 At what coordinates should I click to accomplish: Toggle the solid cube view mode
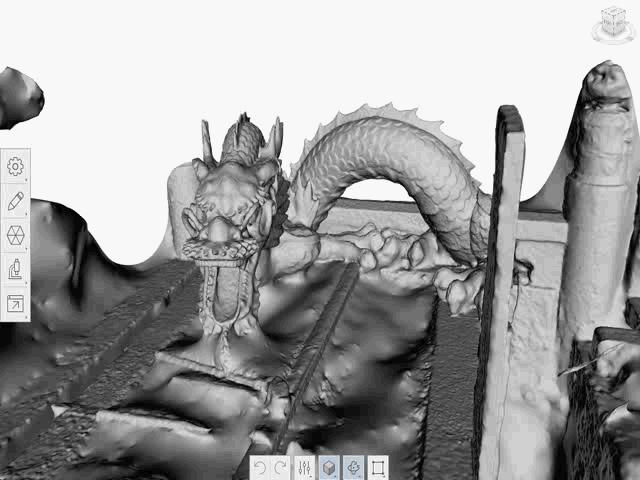(329, 468)
